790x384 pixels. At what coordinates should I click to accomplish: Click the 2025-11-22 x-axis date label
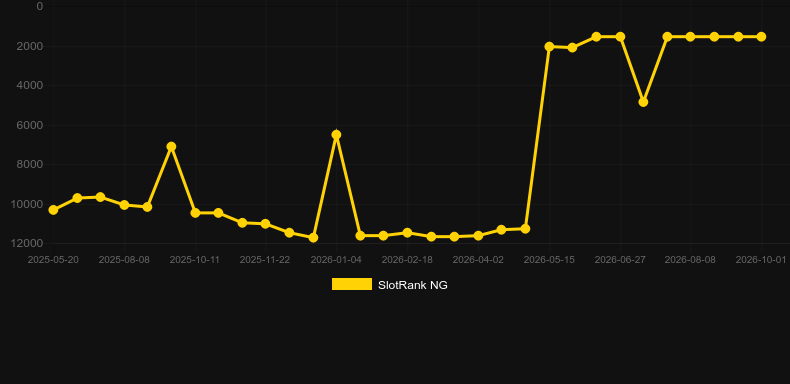click(265, 260)
